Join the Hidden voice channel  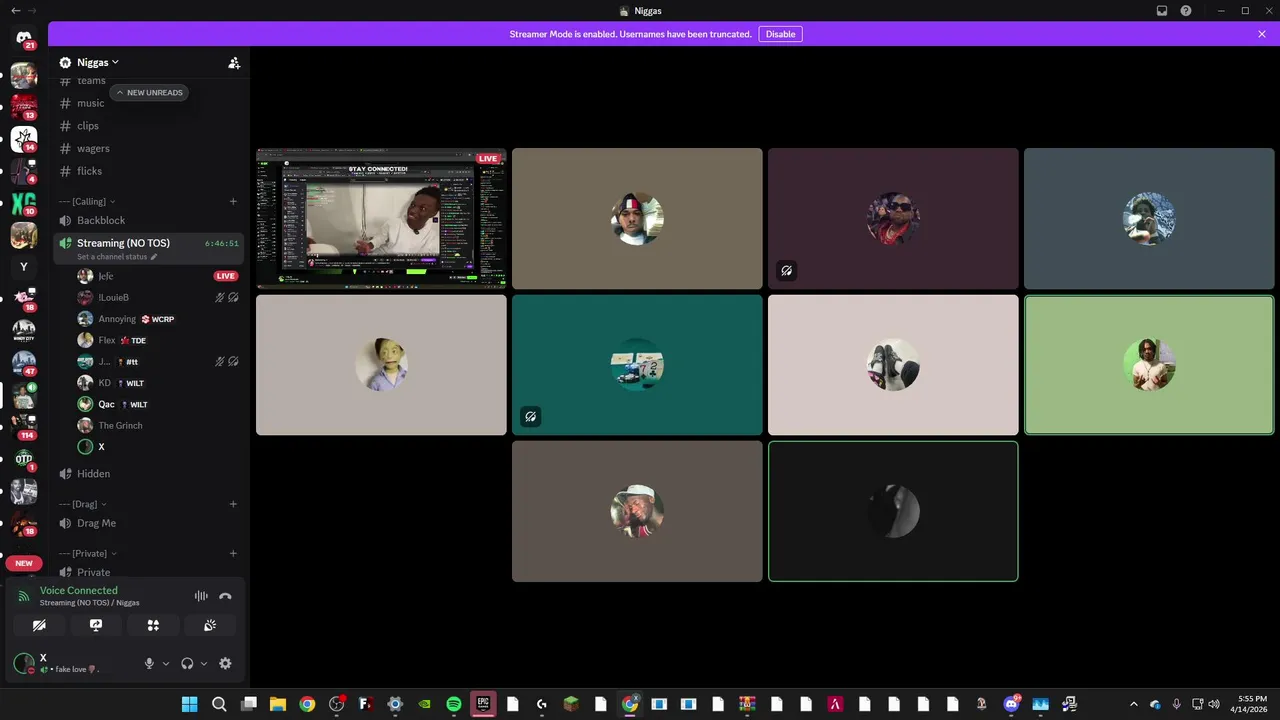[x=148, y=474]
